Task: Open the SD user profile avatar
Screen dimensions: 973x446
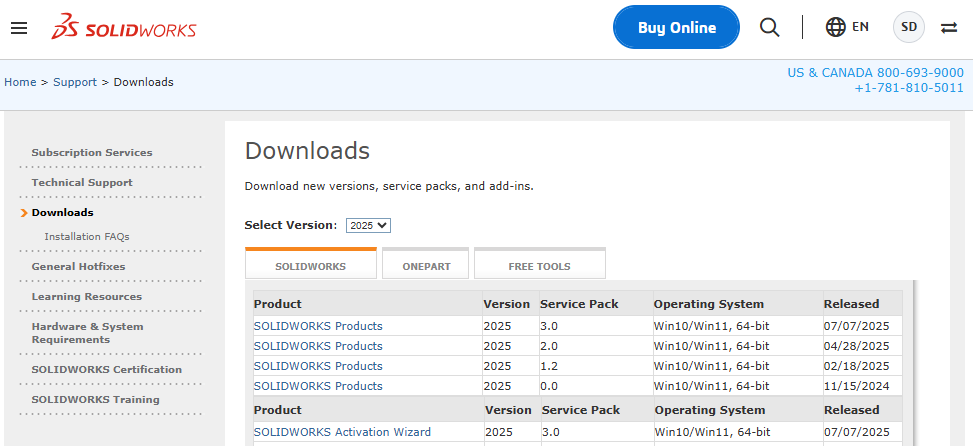Action: 909,28
